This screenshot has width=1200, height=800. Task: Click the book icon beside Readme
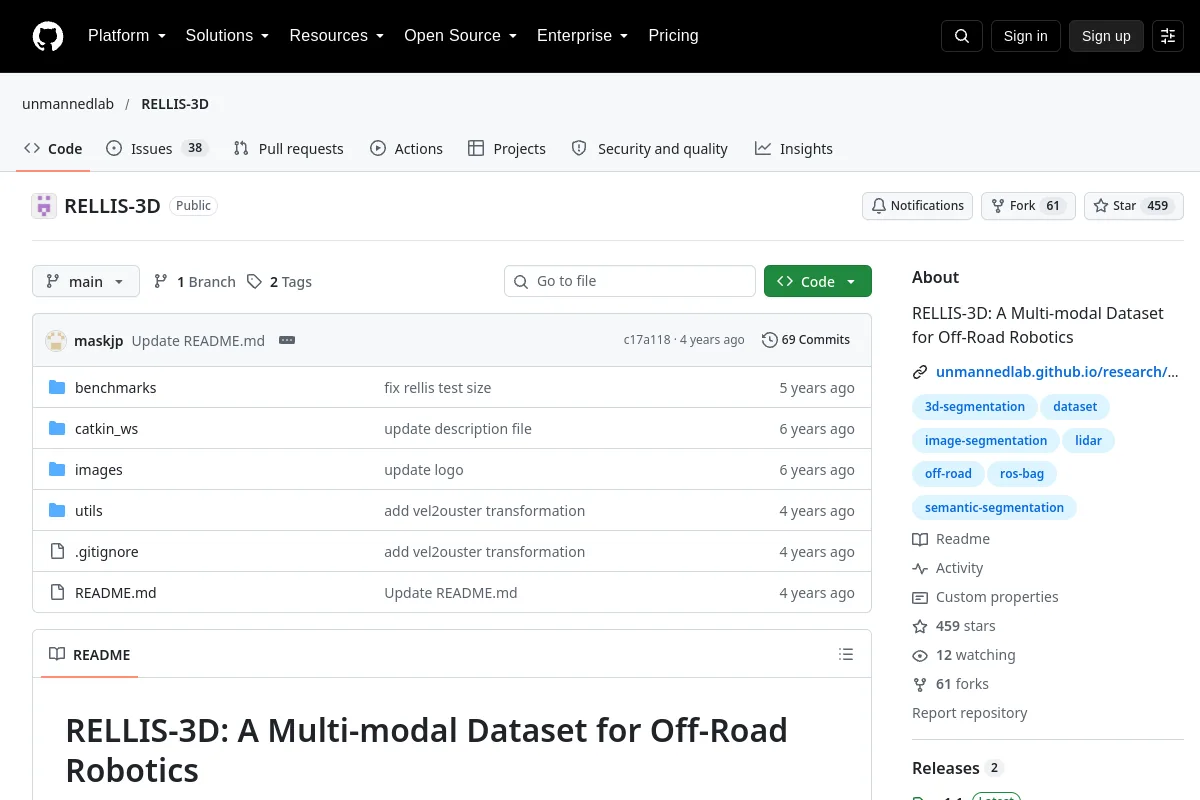(920, 539)
